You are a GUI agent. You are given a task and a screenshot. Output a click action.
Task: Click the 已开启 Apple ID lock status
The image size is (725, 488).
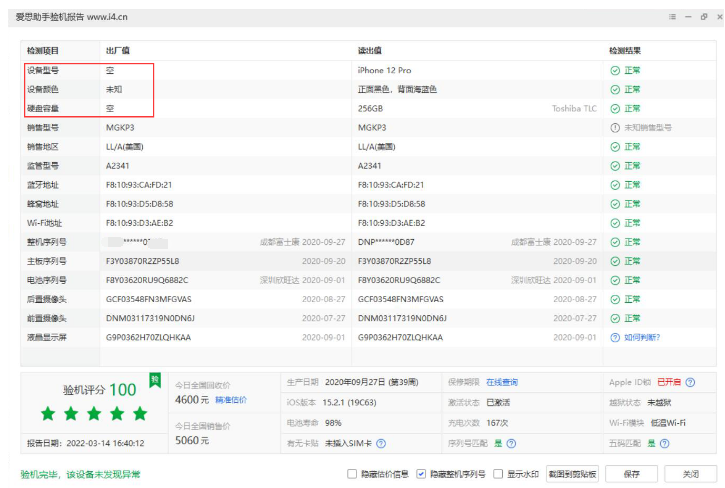click(669, 382)
